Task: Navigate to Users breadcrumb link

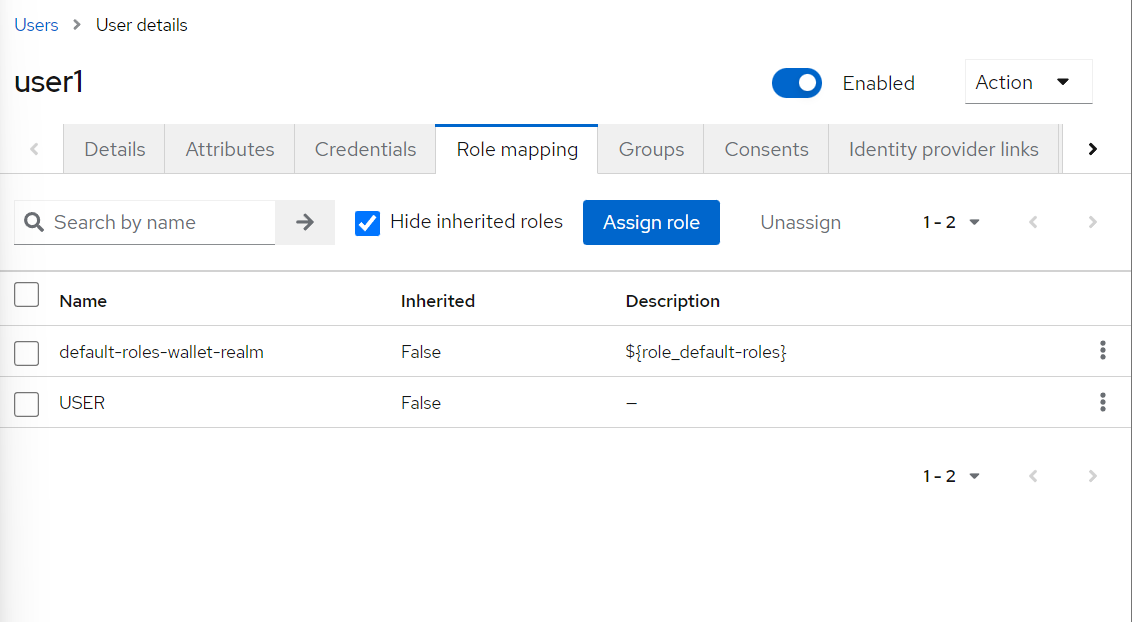Action: pos(36,25)
